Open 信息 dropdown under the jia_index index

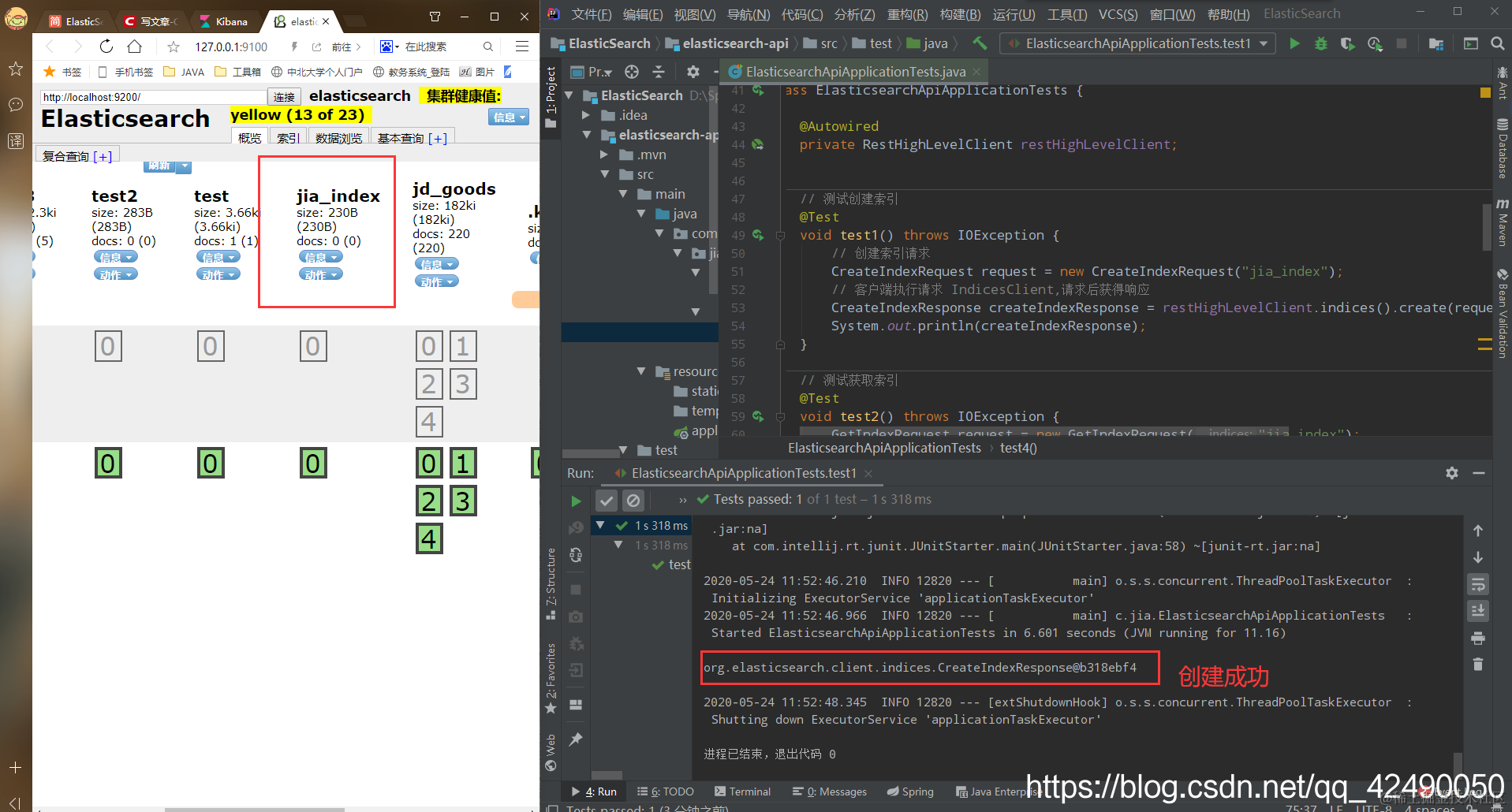tap(321, 257)
